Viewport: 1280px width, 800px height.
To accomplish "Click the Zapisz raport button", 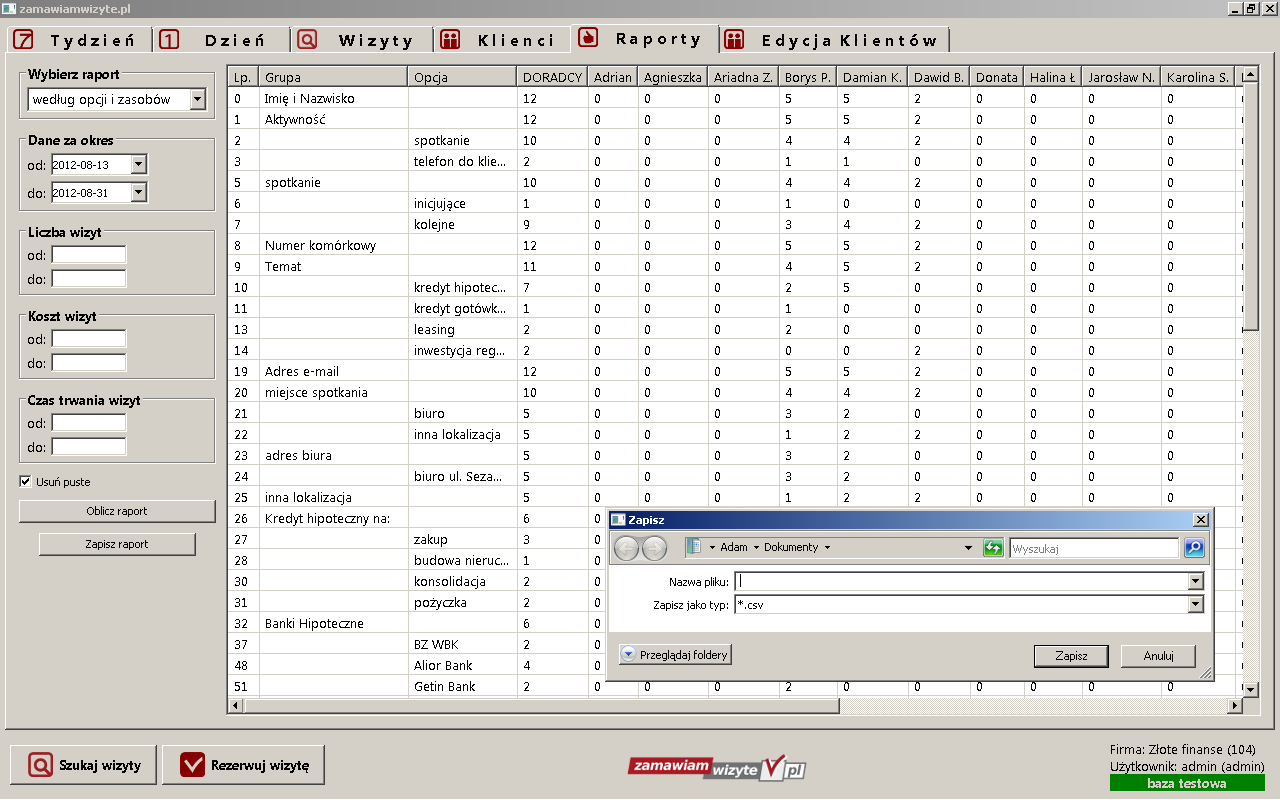I will (x=117, y=544).
